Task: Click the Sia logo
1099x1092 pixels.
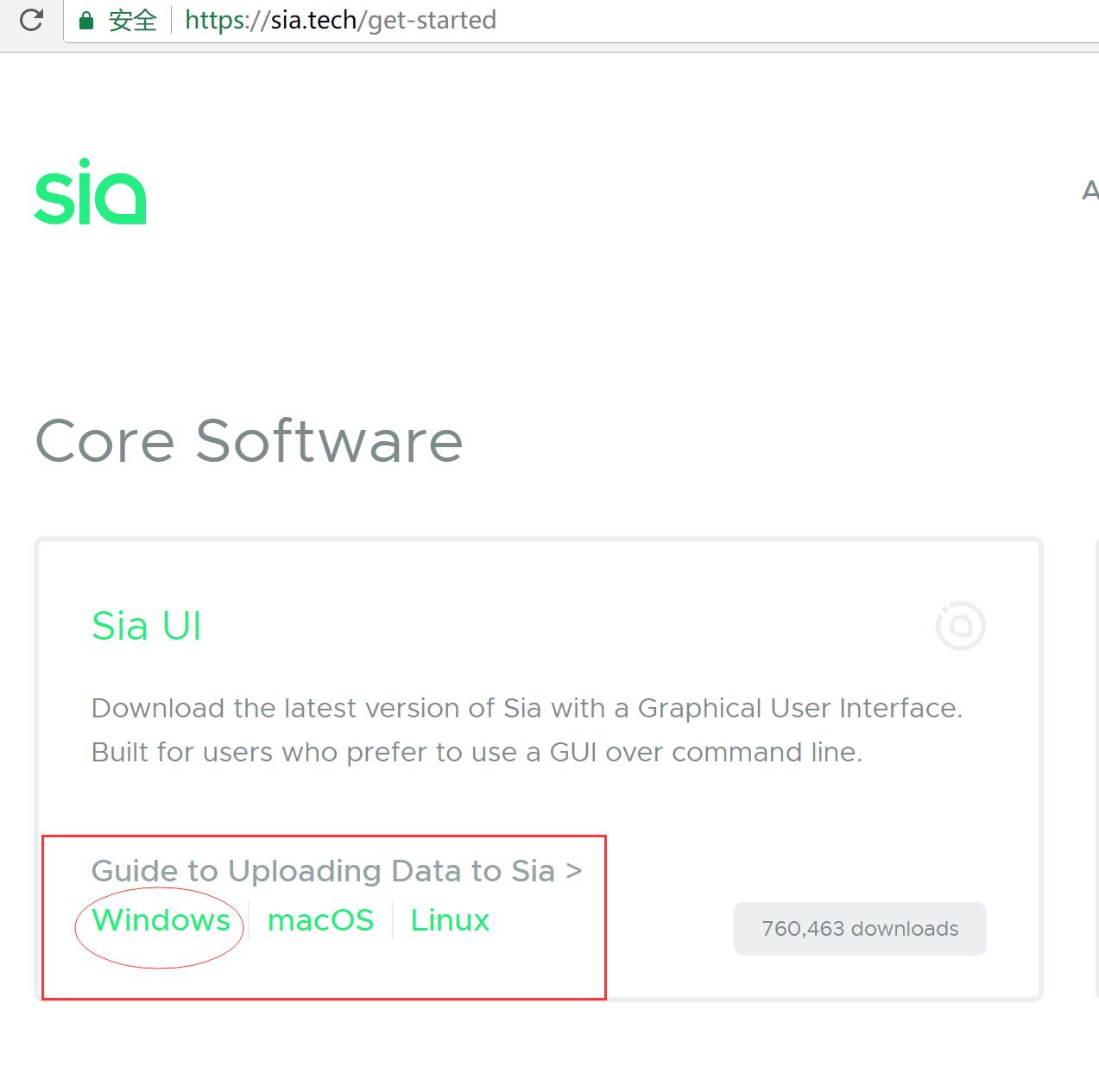Action: pyautogui.click(x=91, y=192)
